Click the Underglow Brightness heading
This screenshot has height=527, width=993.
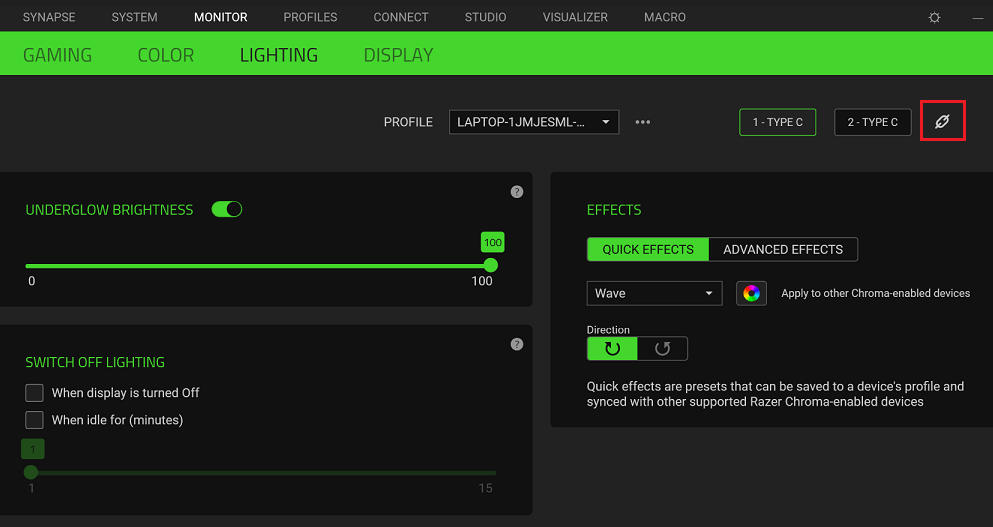[x=109, y=210]
